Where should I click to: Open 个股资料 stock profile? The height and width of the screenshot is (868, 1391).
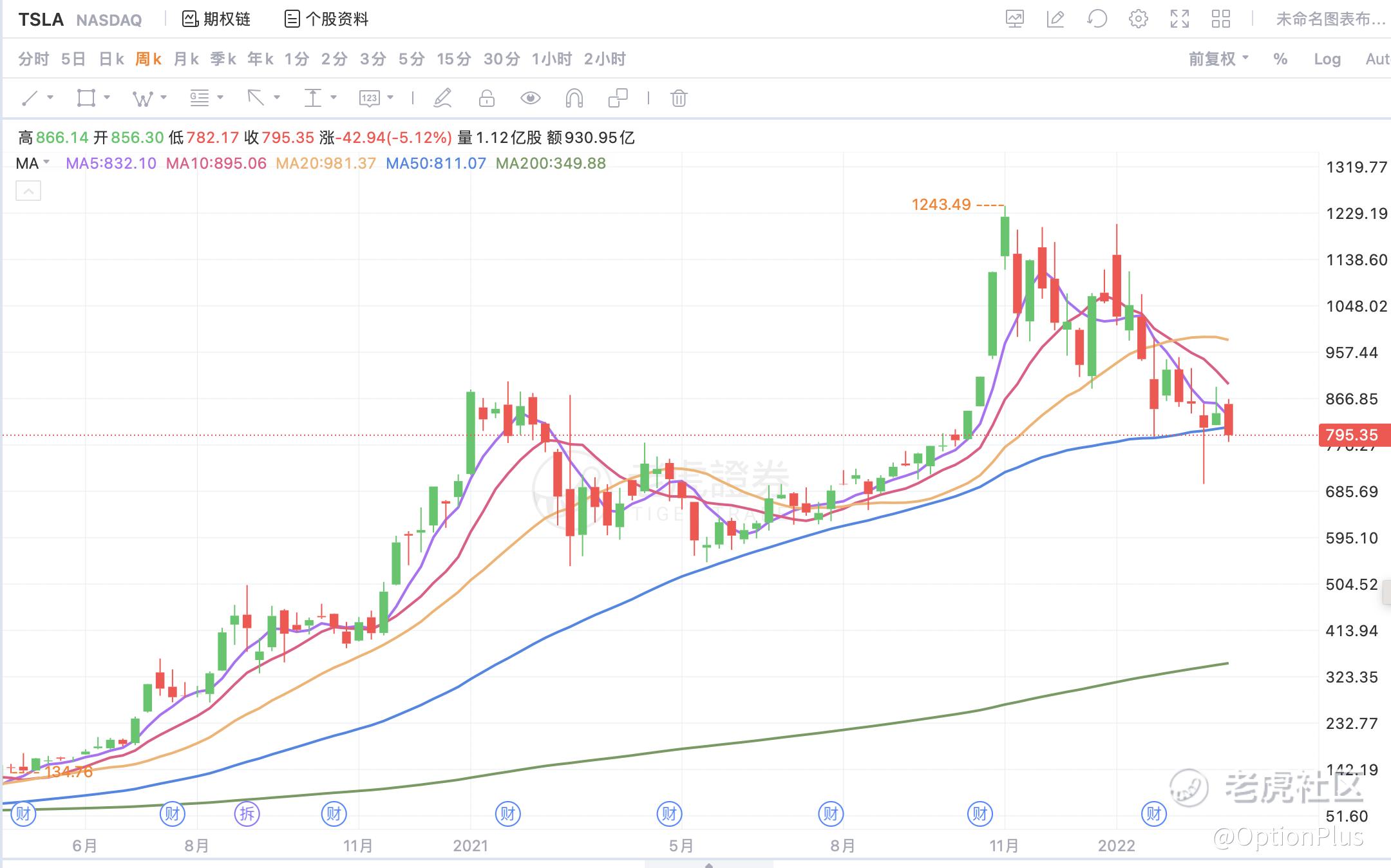point(326,19)
